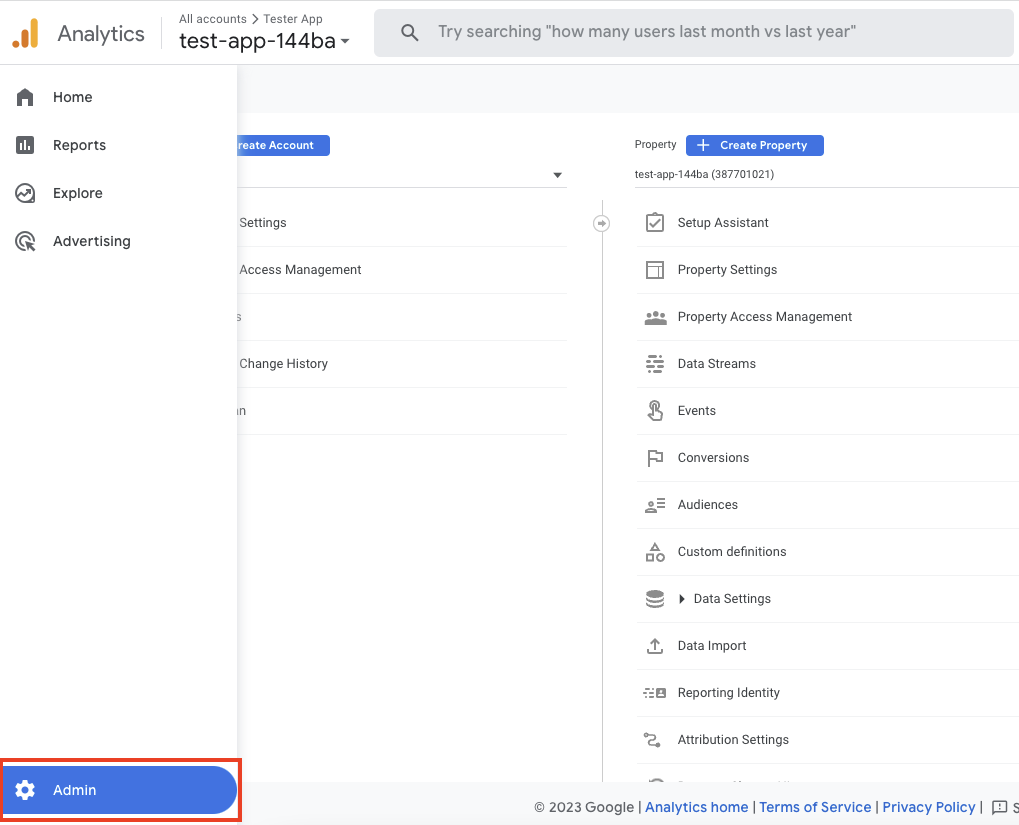The height and width of the screenshot is (825, 1019).
Task: Click the Home house icon
Action: click(25, 97)
